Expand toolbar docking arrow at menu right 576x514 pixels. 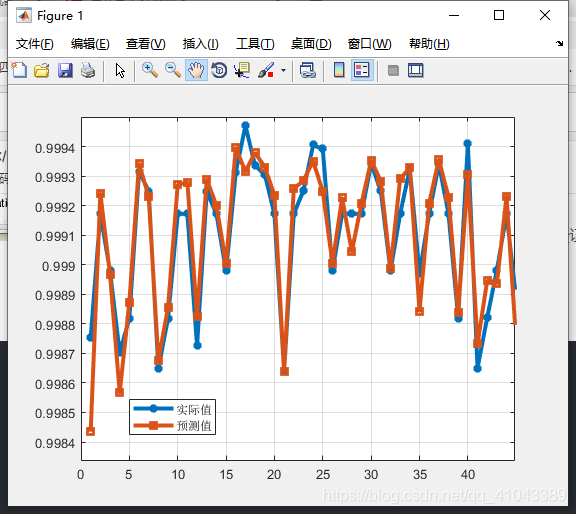[559, 43]
